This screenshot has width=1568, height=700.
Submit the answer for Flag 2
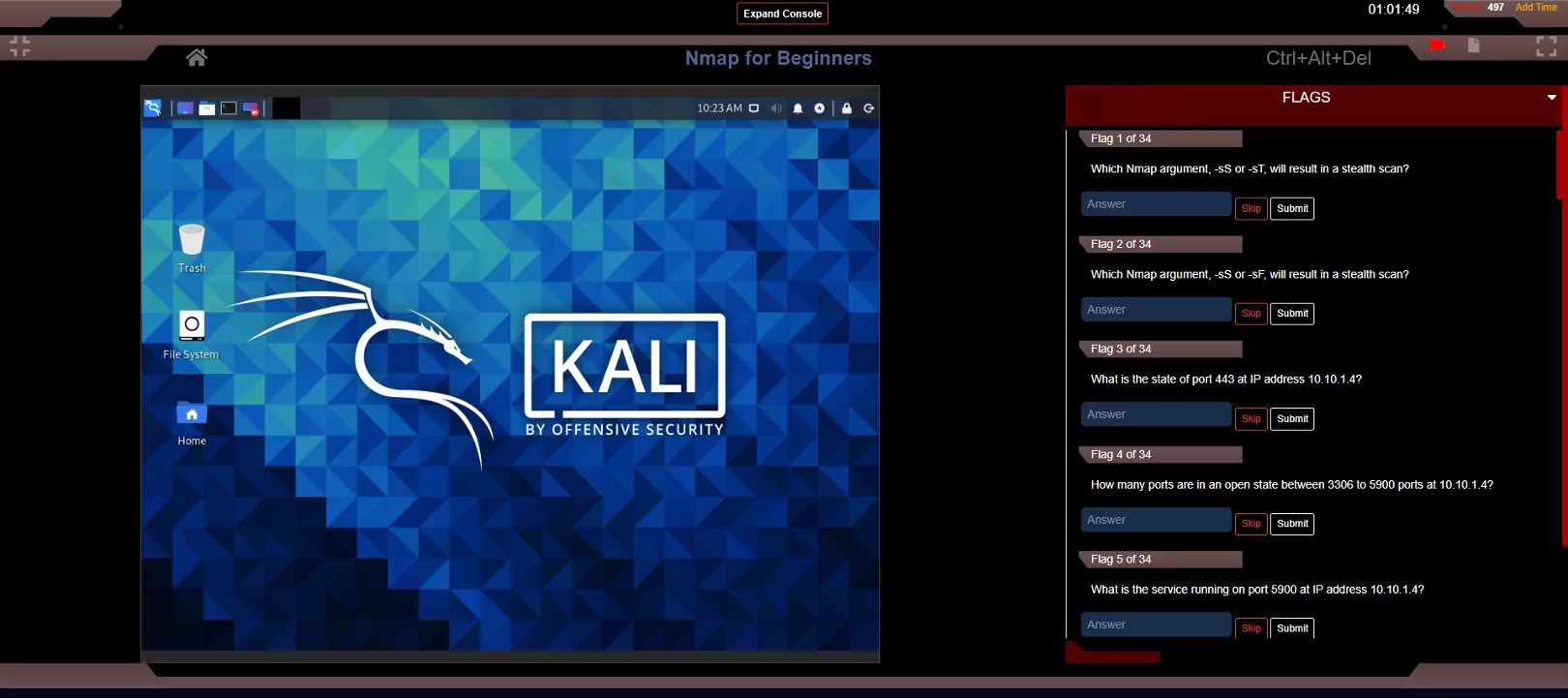click(x=1292, y=314)
